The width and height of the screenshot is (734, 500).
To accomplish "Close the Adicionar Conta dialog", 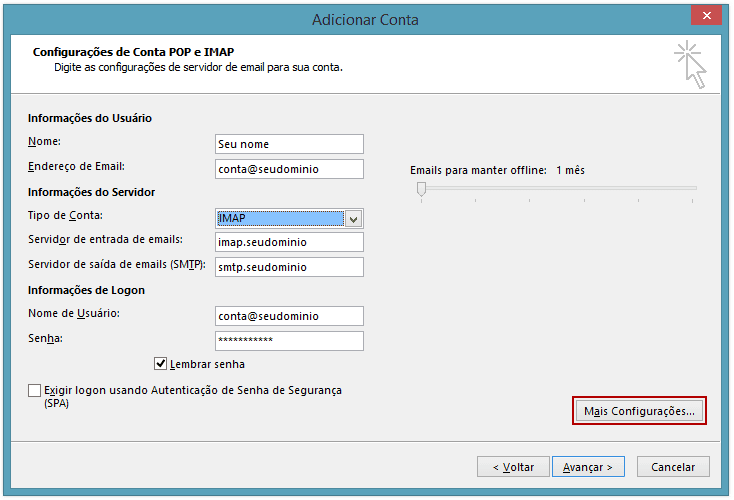I will [x=706, y=15].
